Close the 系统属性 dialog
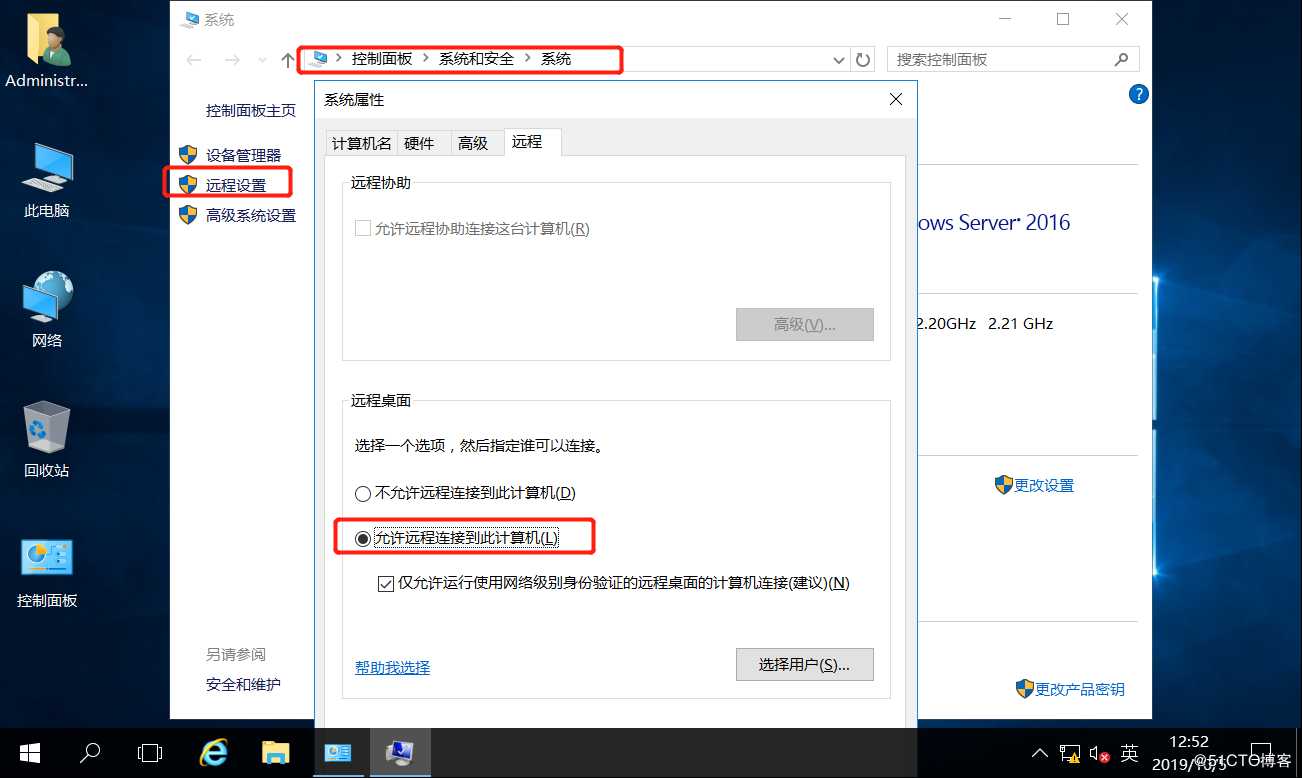Viewport: 1302px width, 778px height. 895,99
